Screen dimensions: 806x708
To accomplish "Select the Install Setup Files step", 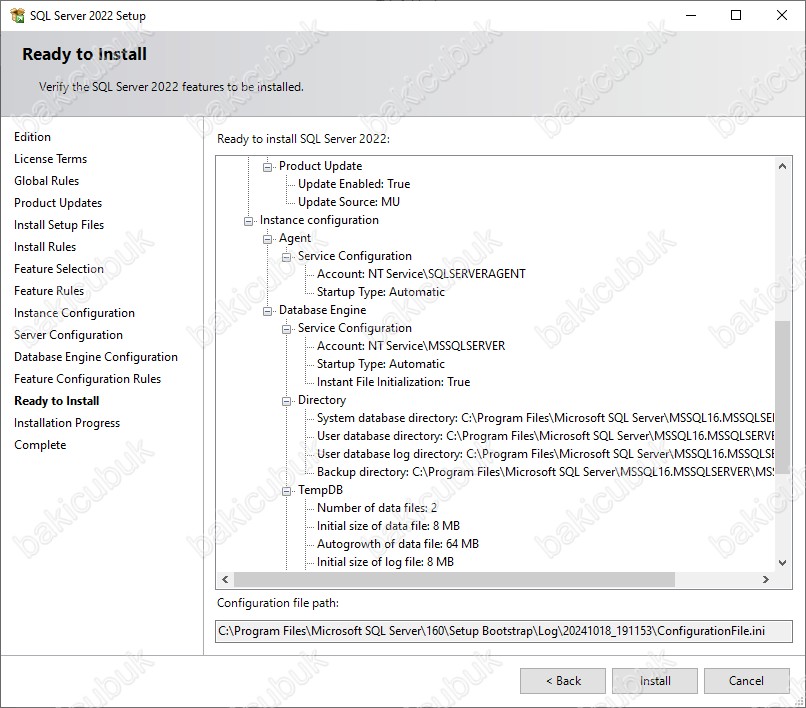I will [59, 225].
